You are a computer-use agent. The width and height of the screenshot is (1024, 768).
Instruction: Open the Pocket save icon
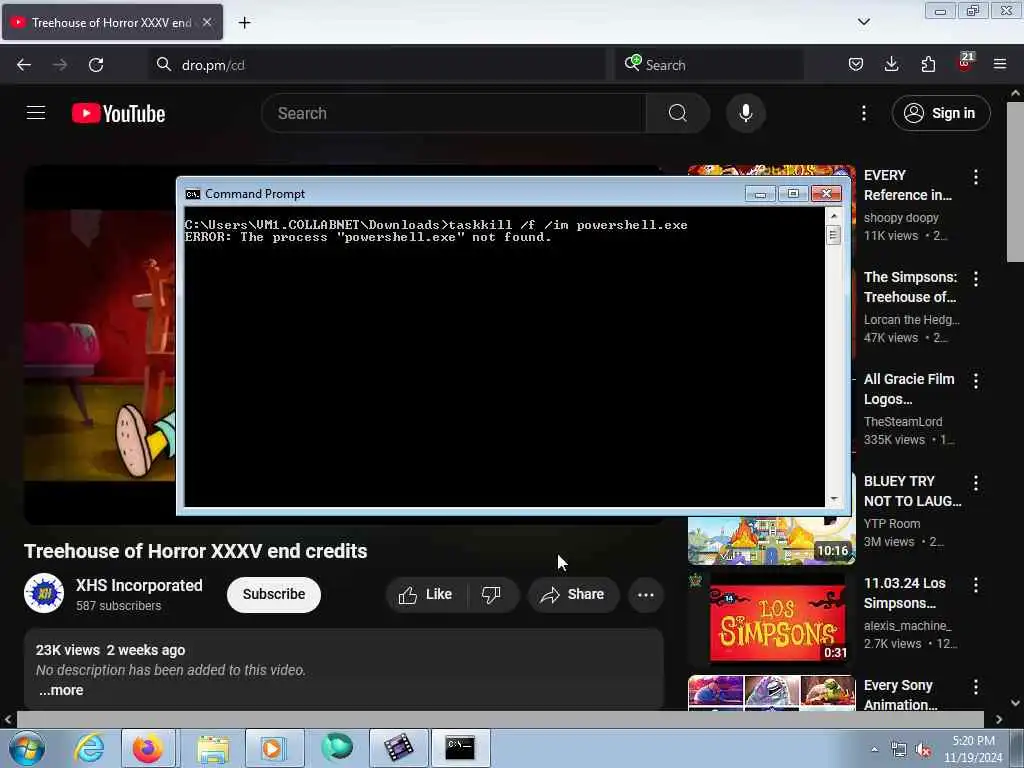click(x=856, y=65)
